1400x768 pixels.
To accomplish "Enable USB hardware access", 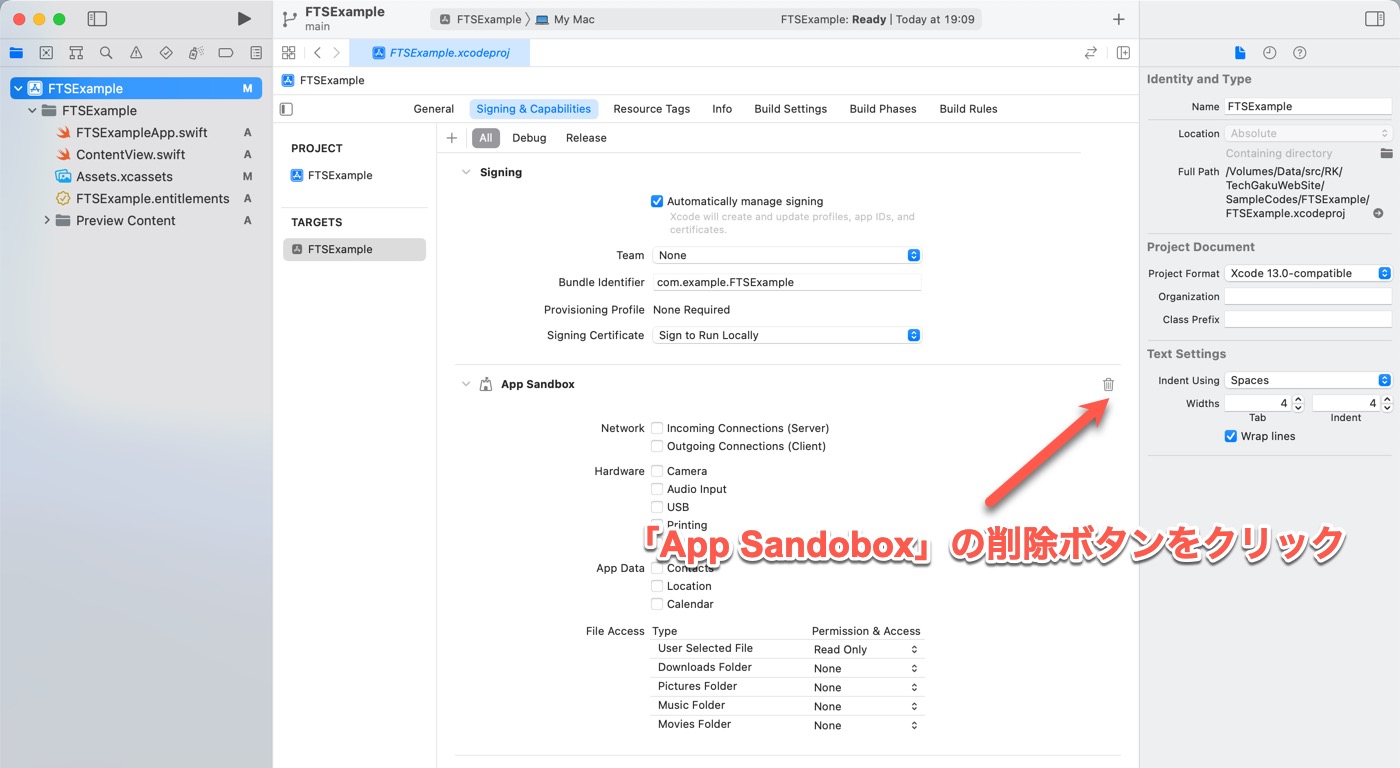I will [657, 507].
